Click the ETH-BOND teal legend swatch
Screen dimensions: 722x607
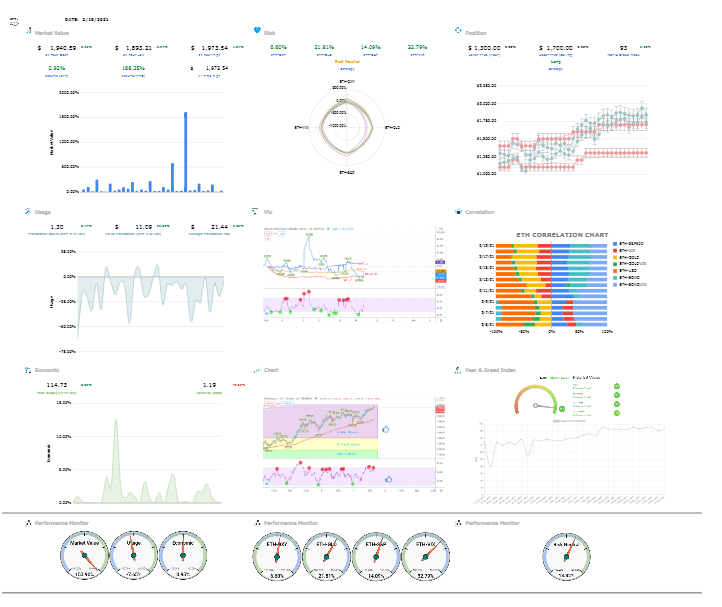click(x=615, y=278)
